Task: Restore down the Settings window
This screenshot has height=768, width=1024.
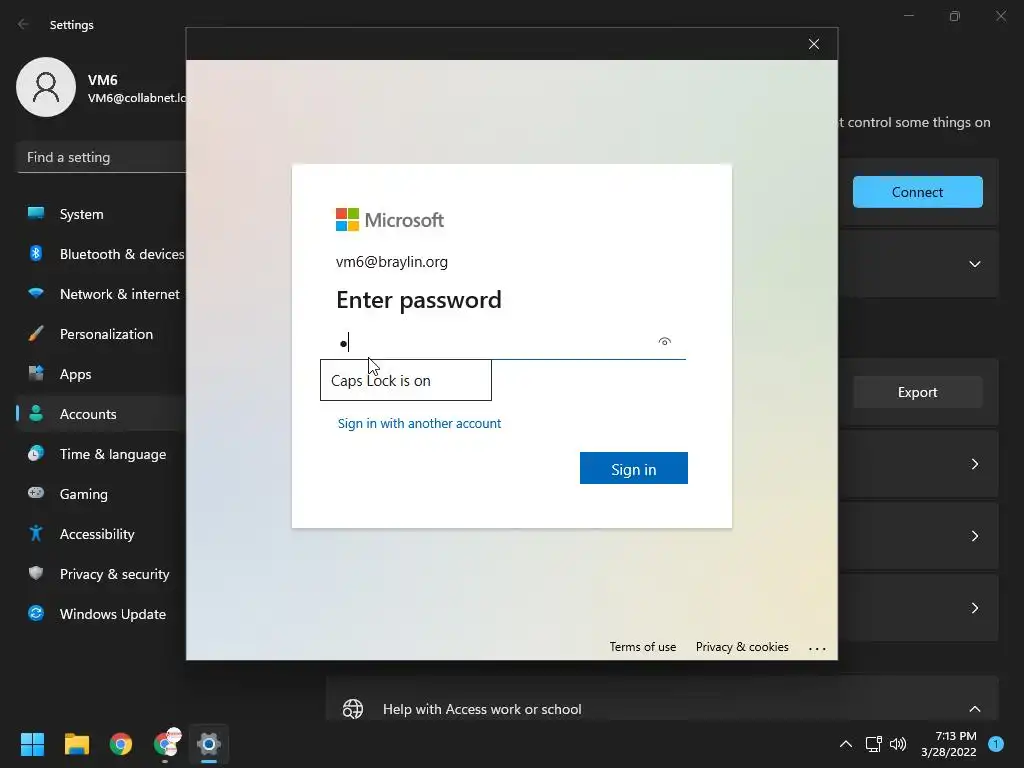Action: tap(955, 16)
